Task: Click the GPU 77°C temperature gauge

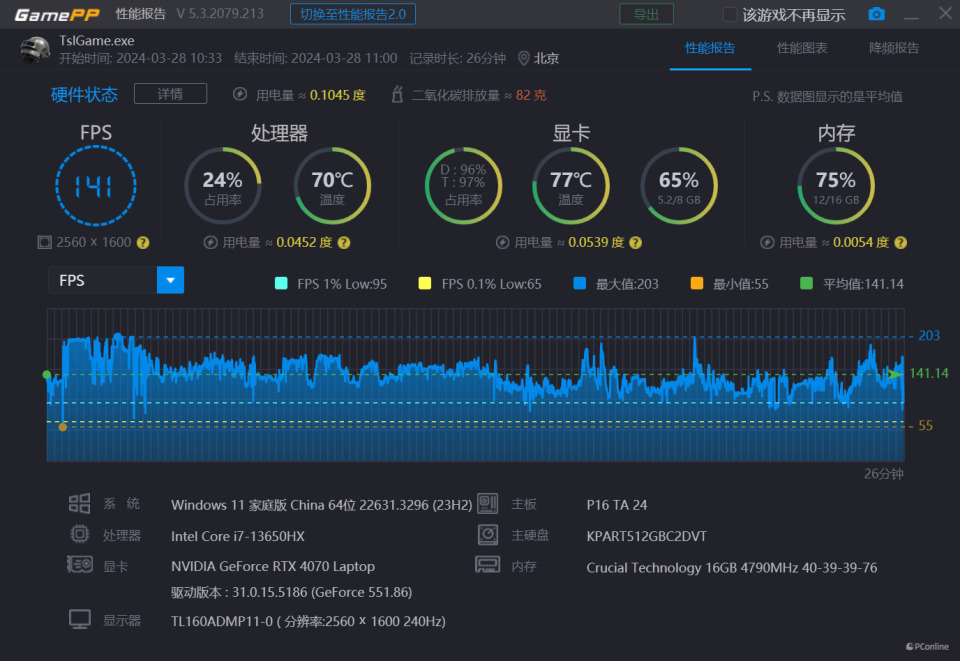Action: point(571,185)
